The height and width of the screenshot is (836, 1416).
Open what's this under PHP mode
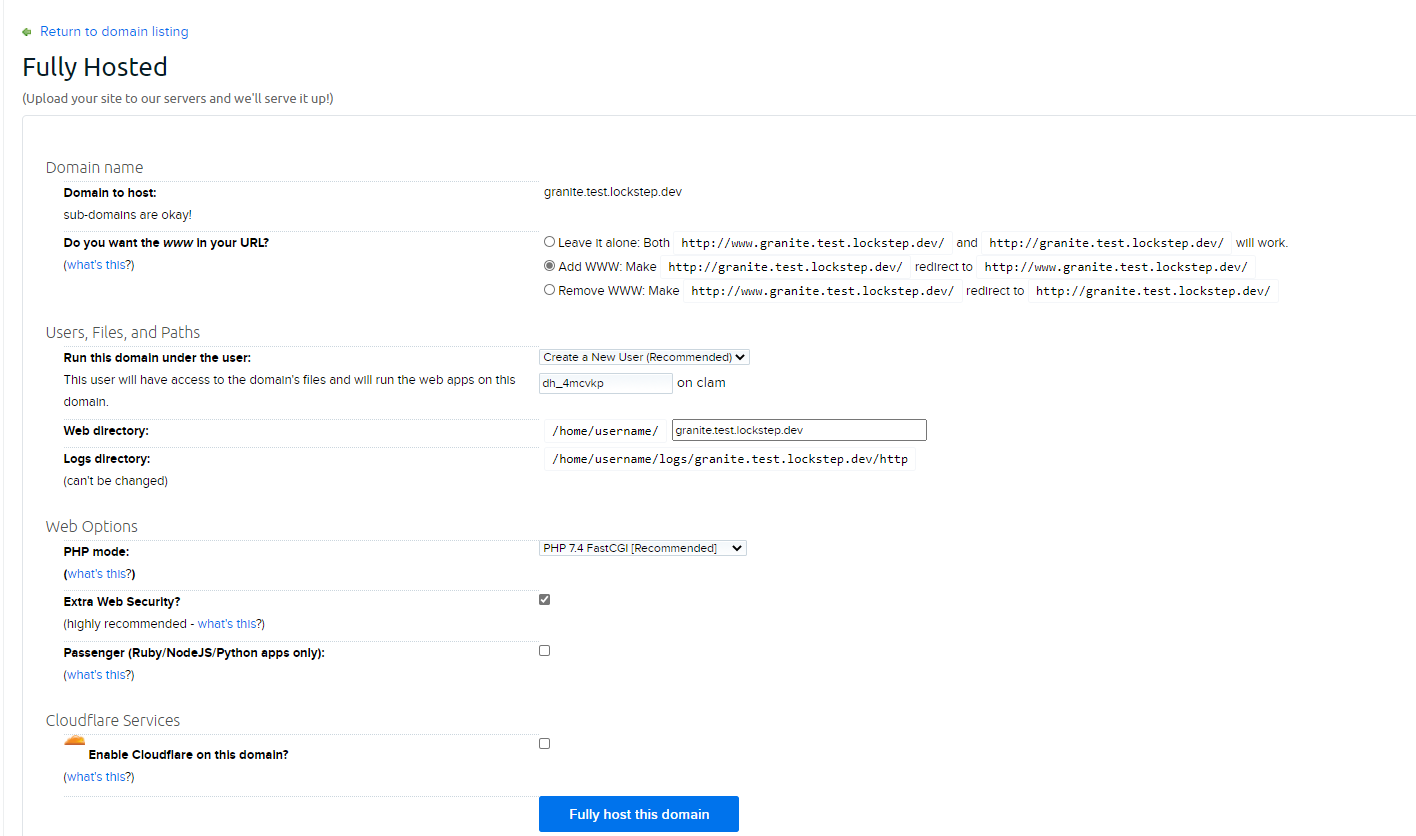click(97, 573)
